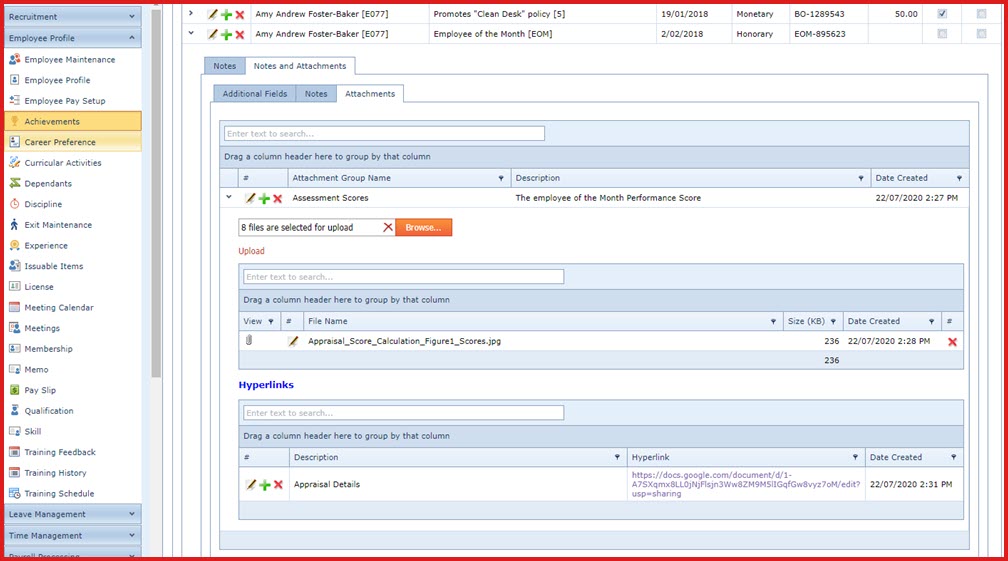Edit the Appraisal_Score_Calculation file row with pencil icon
The width and height of the screenshot is (1008, 561).
click(x=293, y=341)
